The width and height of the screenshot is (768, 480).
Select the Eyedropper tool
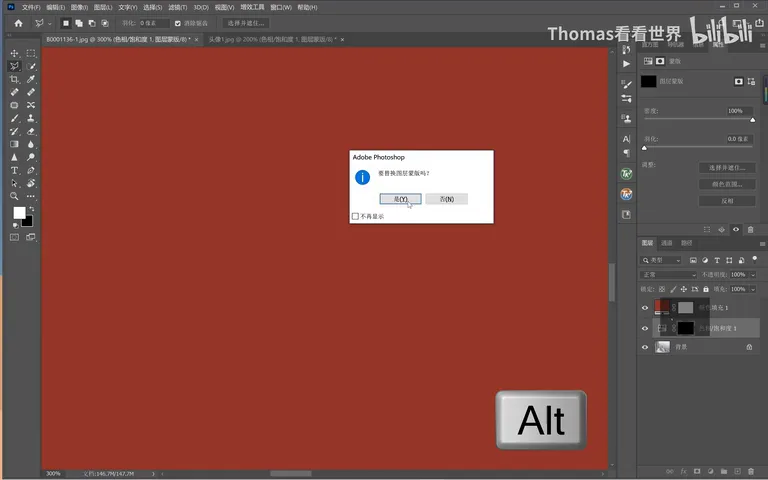coord(31,79)
